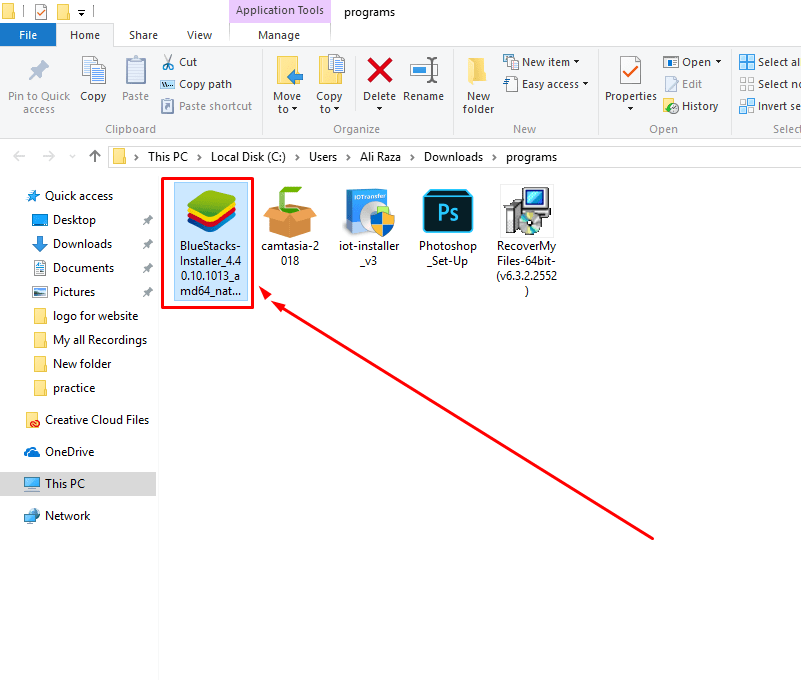Open the Move to dropdown
The height and width of the screenshot is (680, 801).
point(287,84)
